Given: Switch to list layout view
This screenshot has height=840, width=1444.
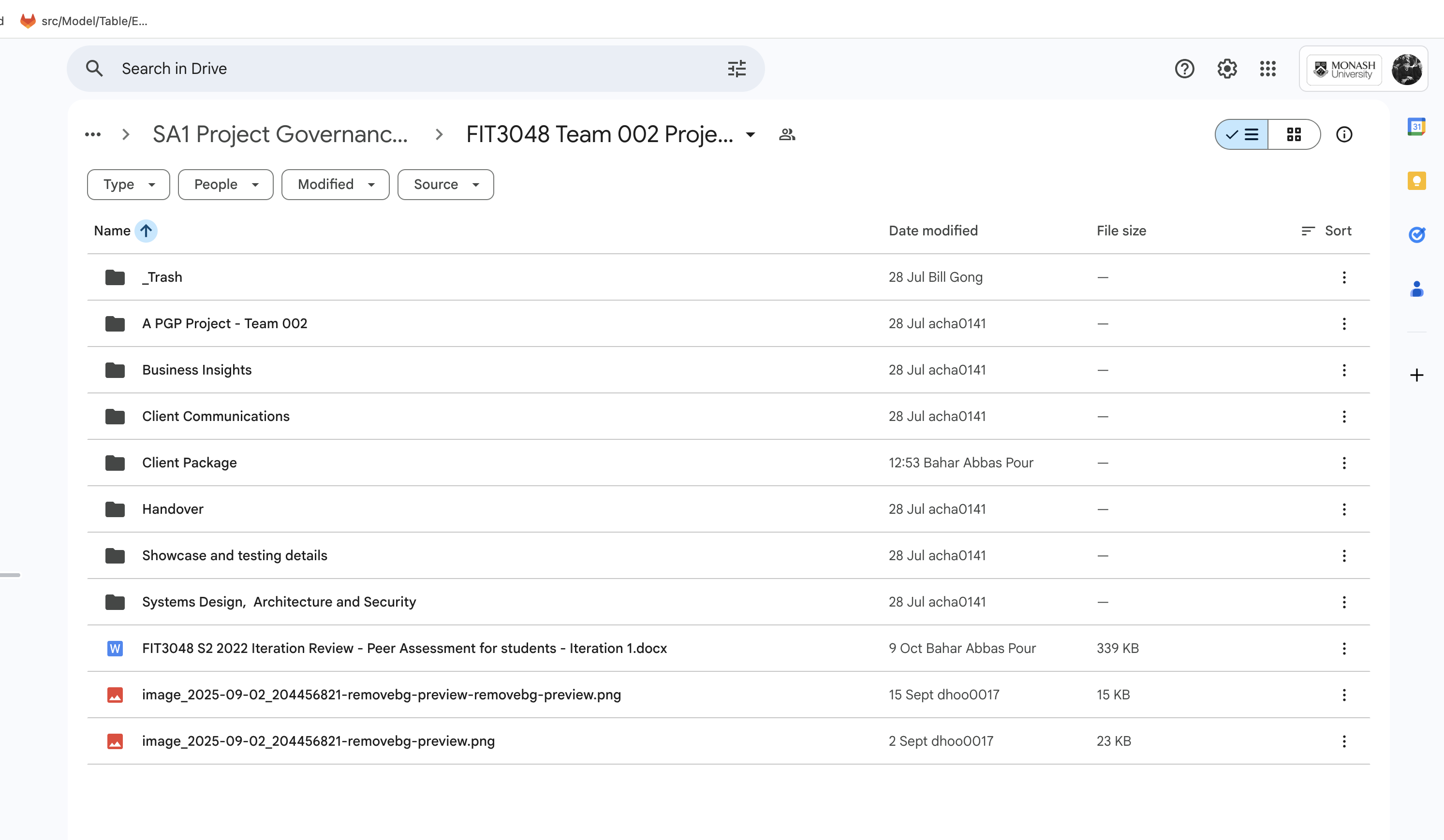Looking at the screenshot, I should [x=1242, y=134].
